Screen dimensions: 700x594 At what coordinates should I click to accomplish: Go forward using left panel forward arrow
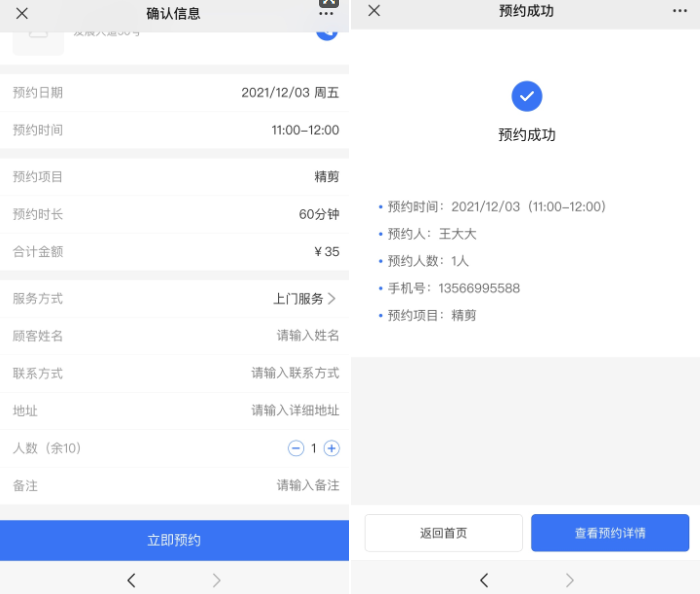(217, 580)
